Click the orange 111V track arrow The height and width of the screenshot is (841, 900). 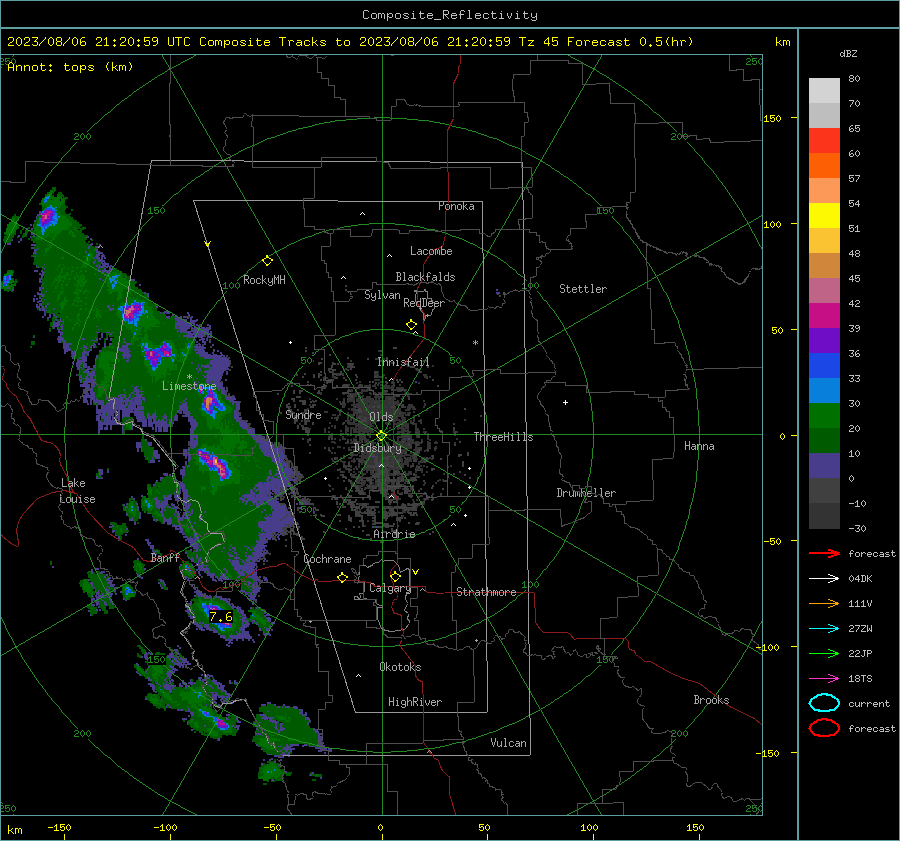[x=824, y=603]
